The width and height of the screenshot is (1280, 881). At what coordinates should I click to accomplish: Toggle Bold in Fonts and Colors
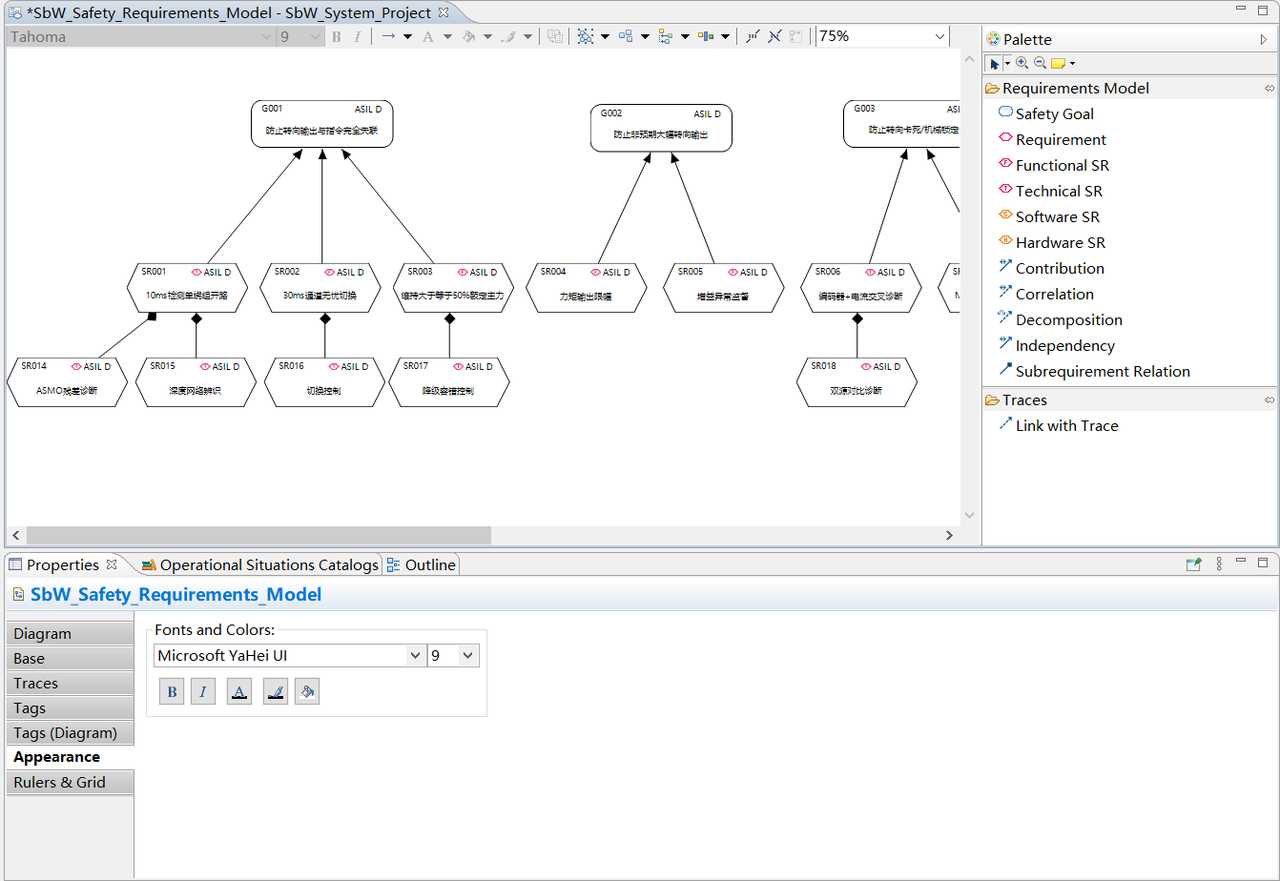click(x=172, y=691)
